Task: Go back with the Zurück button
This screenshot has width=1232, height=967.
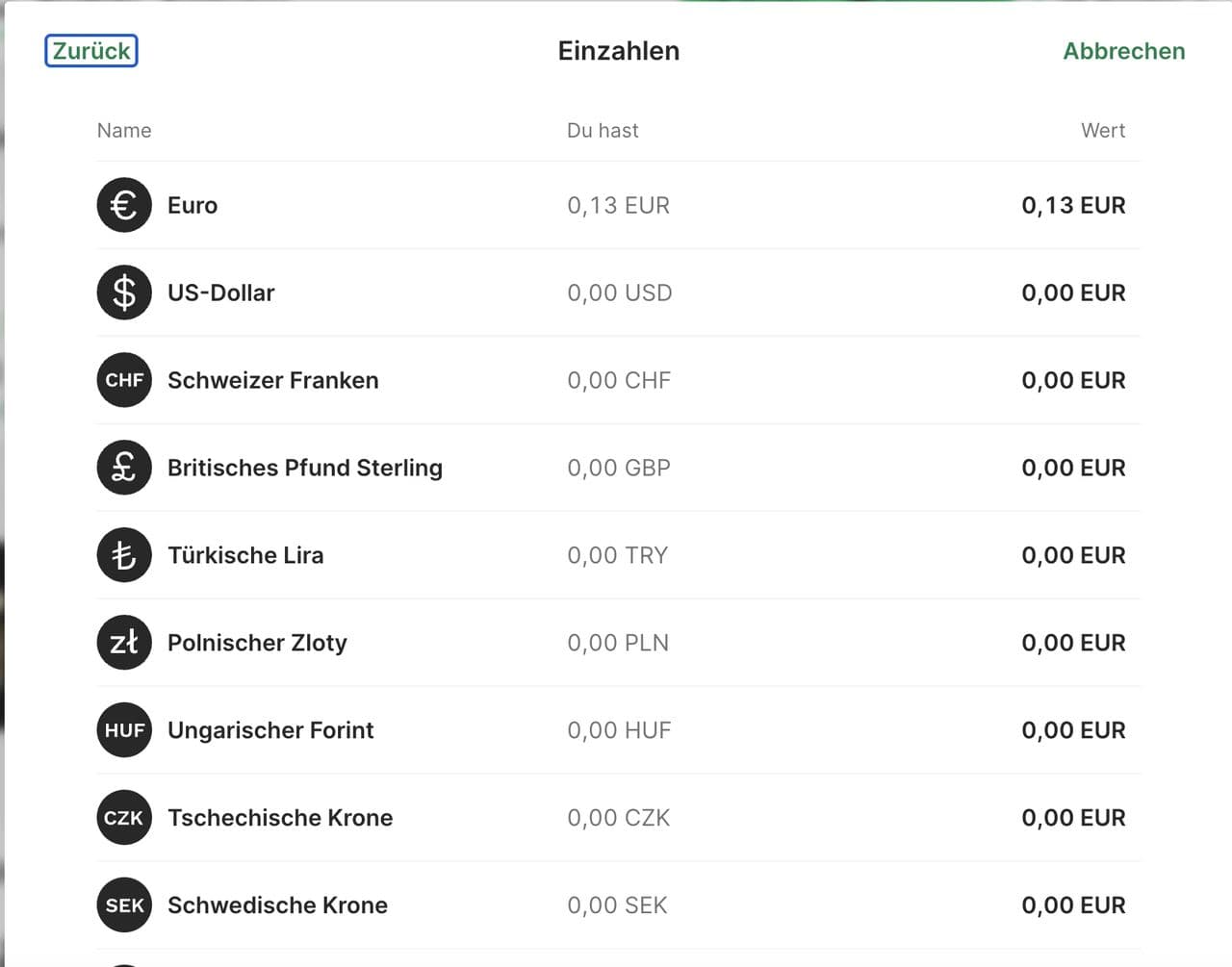Action: point(91,51)
